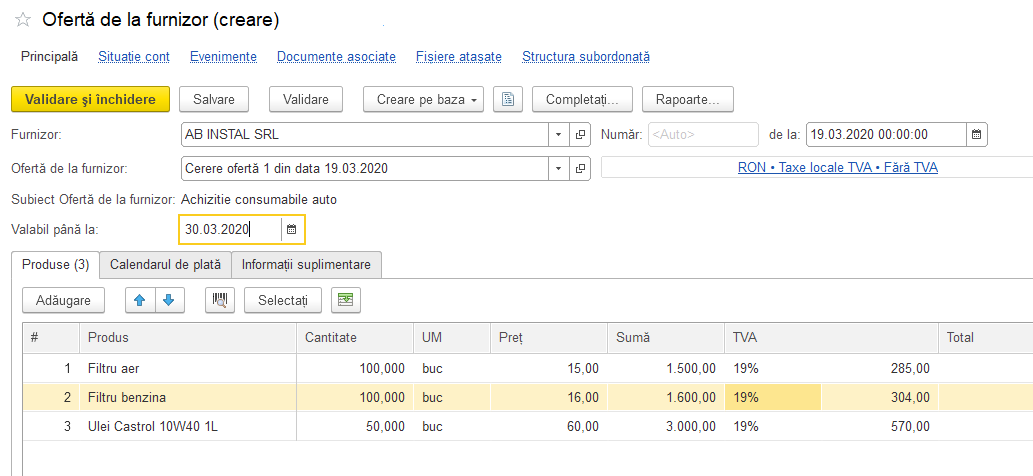
Task: Open the Creare pe baza dropdown menu
Action: [x=424, y=99]
